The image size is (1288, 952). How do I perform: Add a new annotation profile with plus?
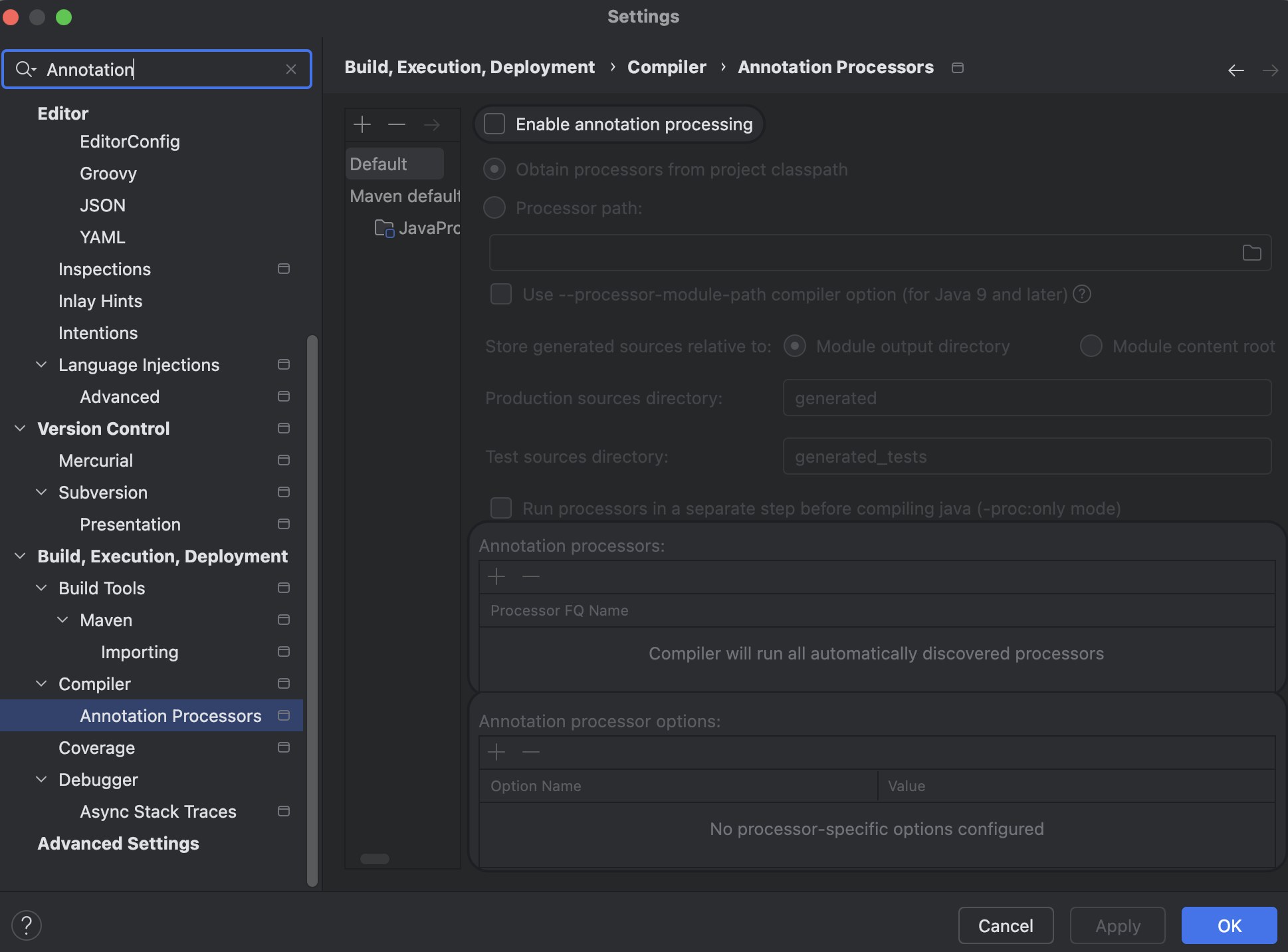click(x=362, y=124)
